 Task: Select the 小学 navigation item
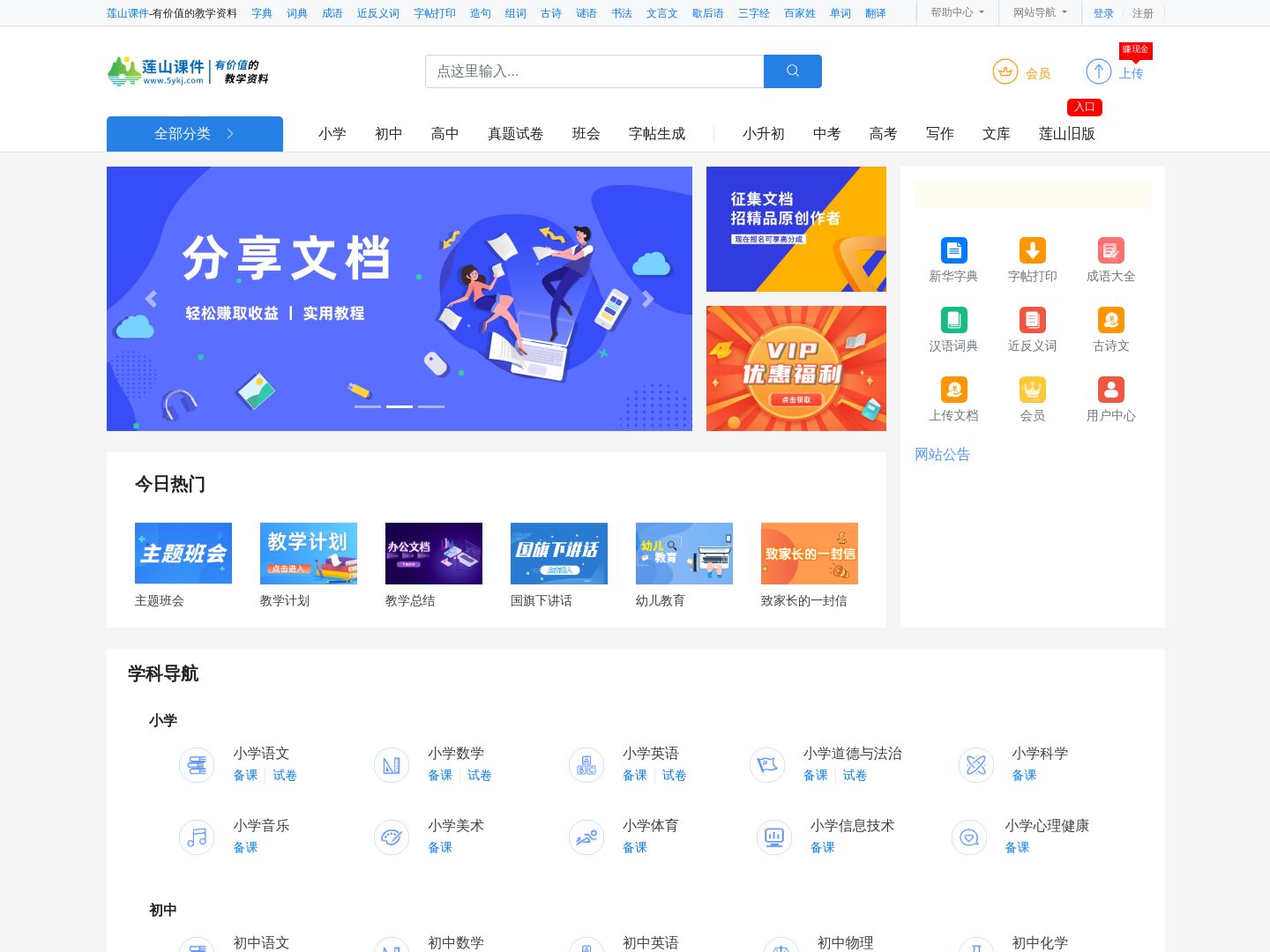[332, 134]
